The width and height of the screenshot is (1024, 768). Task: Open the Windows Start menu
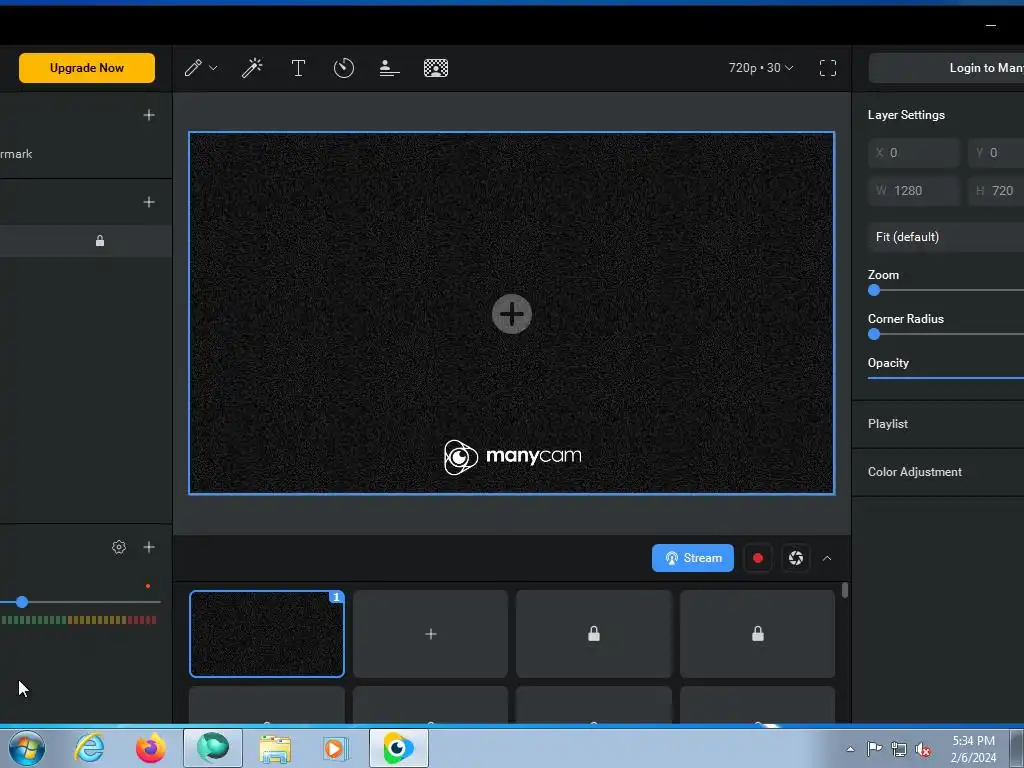pyautogui.click(x=27, y=748)
